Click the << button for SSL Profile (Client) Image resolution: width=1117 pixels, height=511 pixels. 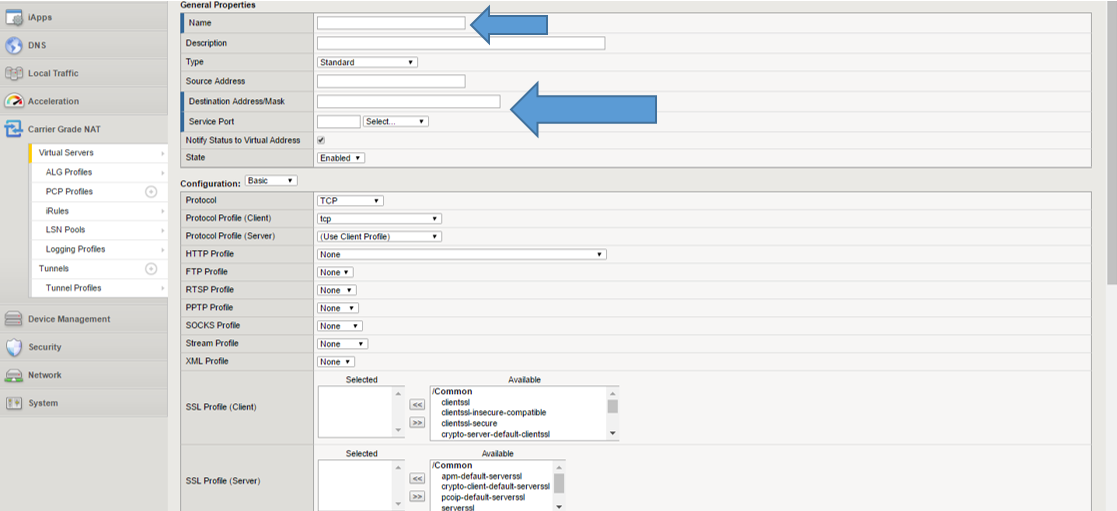[x=417, y=404]
